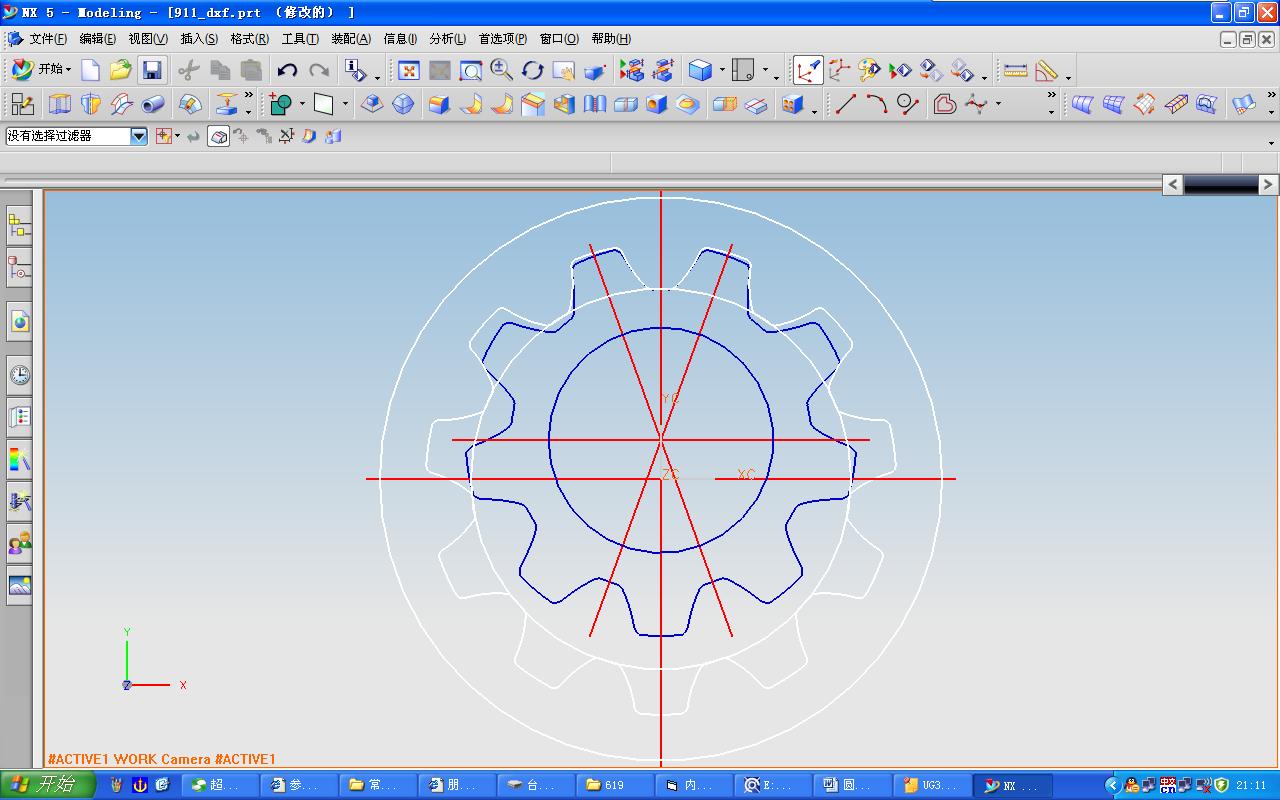The width and height of the screenshot is (1280, 800).
Task: Select the Pan hand tool
Action: 564,70
